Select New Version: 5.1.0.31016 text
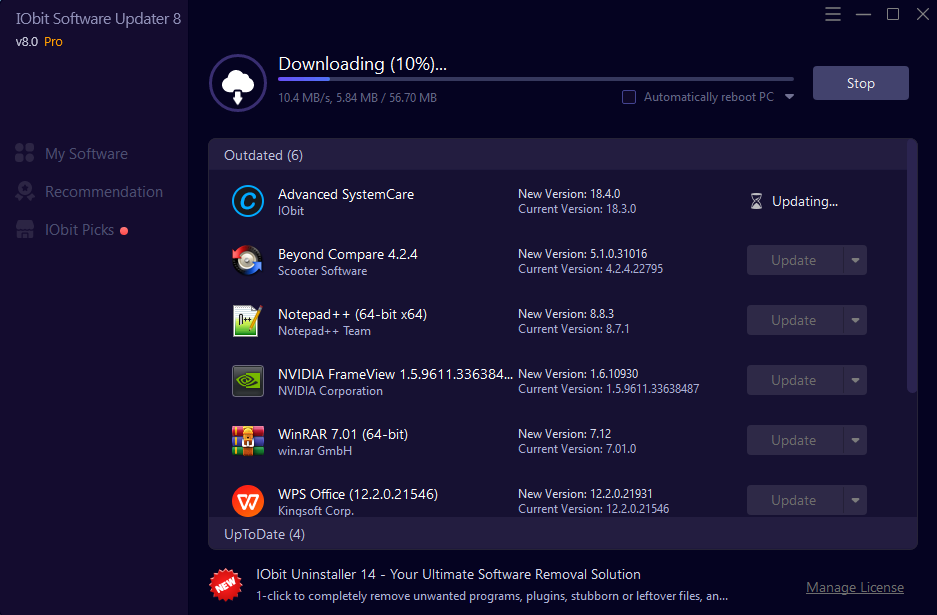The width and height of the screenshot is (937, 615). (x=583, y=253)
